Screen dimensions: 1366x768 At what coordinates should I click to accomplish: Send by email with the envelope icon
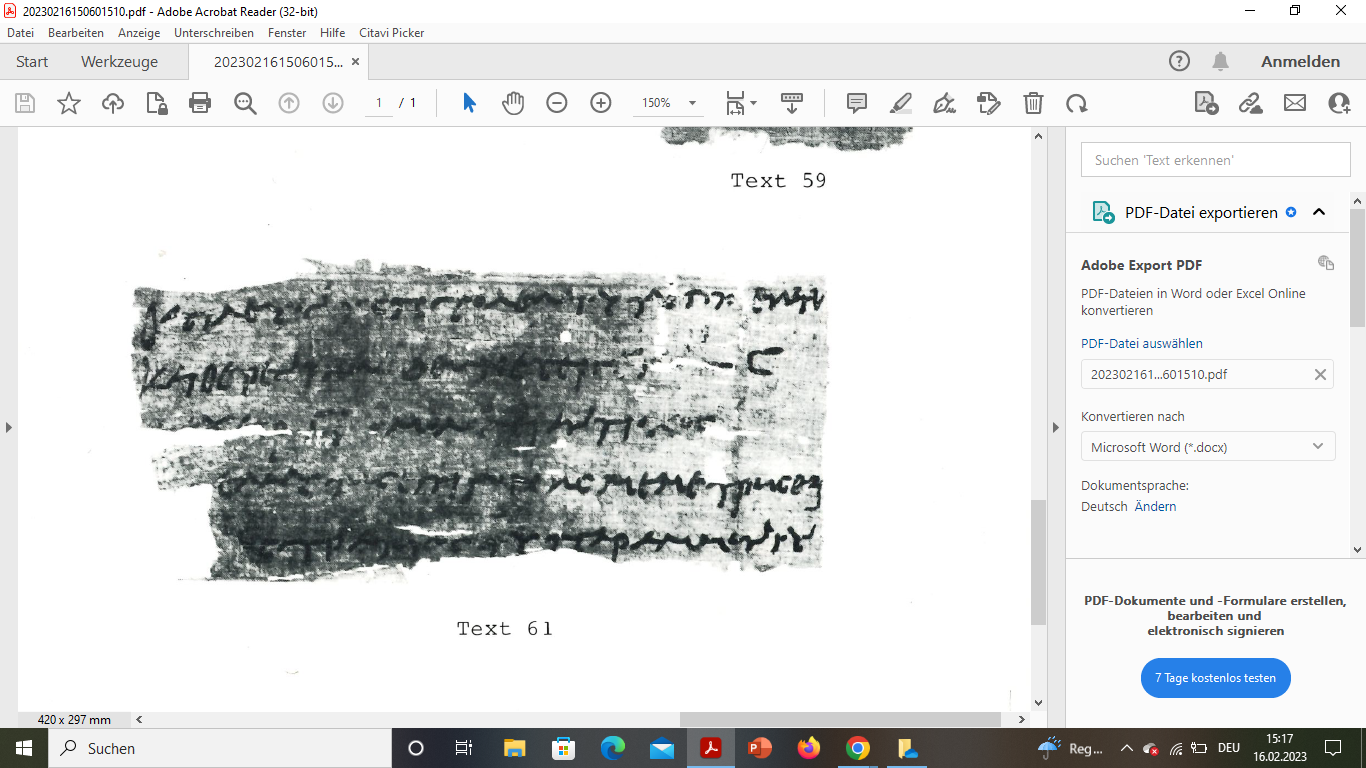click(x=1295, y=103)
